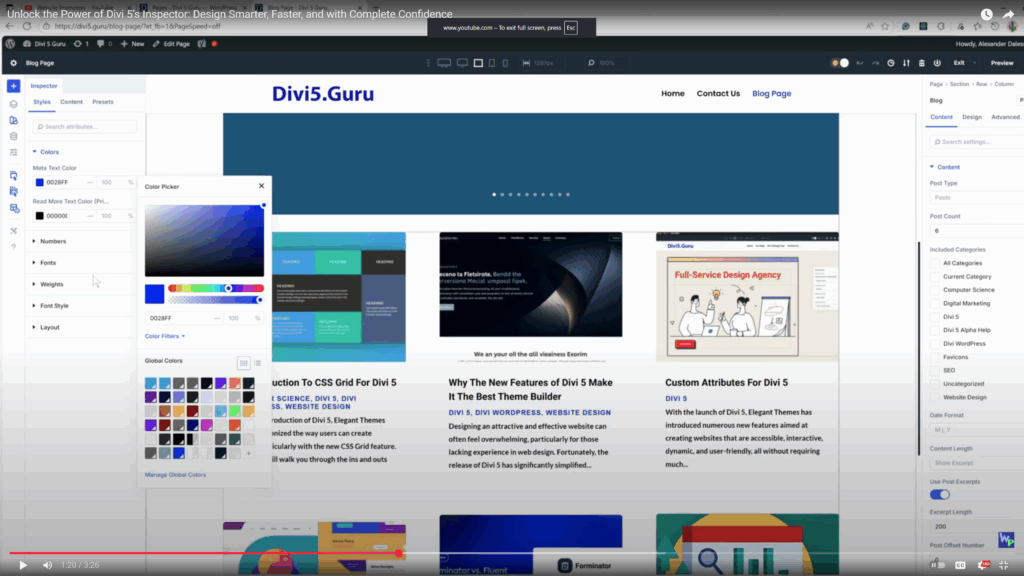1024x576 pixels.
Task: Open the tools wrench icon in left sidebar
Action: (13, 231)
